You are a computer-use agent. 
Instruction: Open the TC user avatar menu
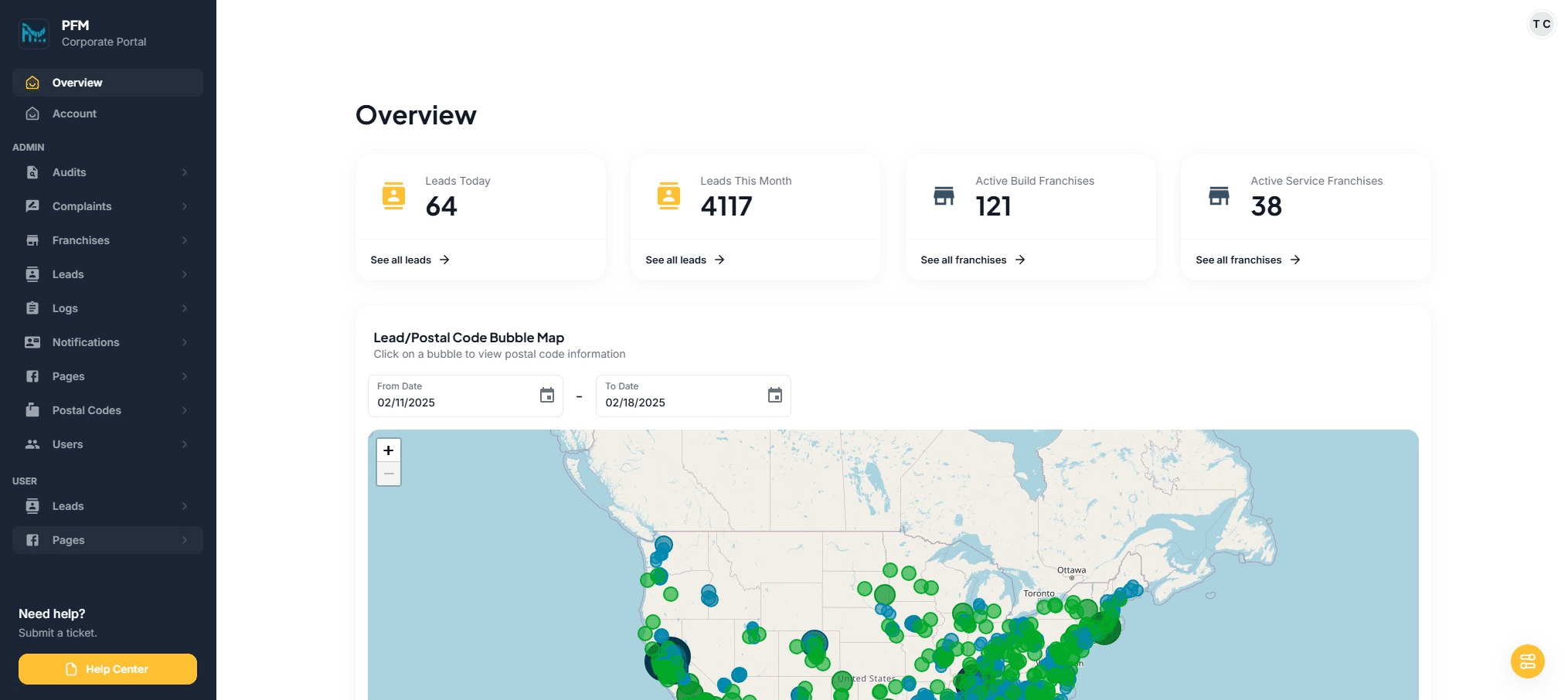(1541, 24)
